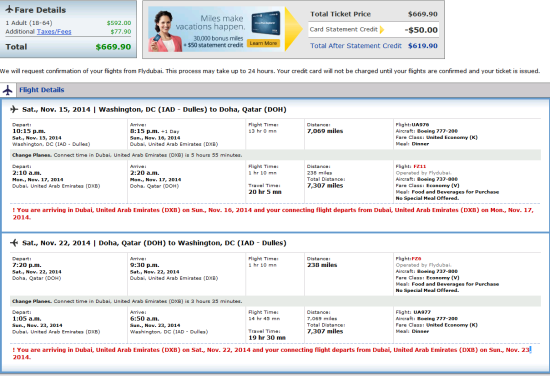Click the $669.90 Total fare amount
Image resolution: width=550 pixels, height=376 pixels.
113,47
